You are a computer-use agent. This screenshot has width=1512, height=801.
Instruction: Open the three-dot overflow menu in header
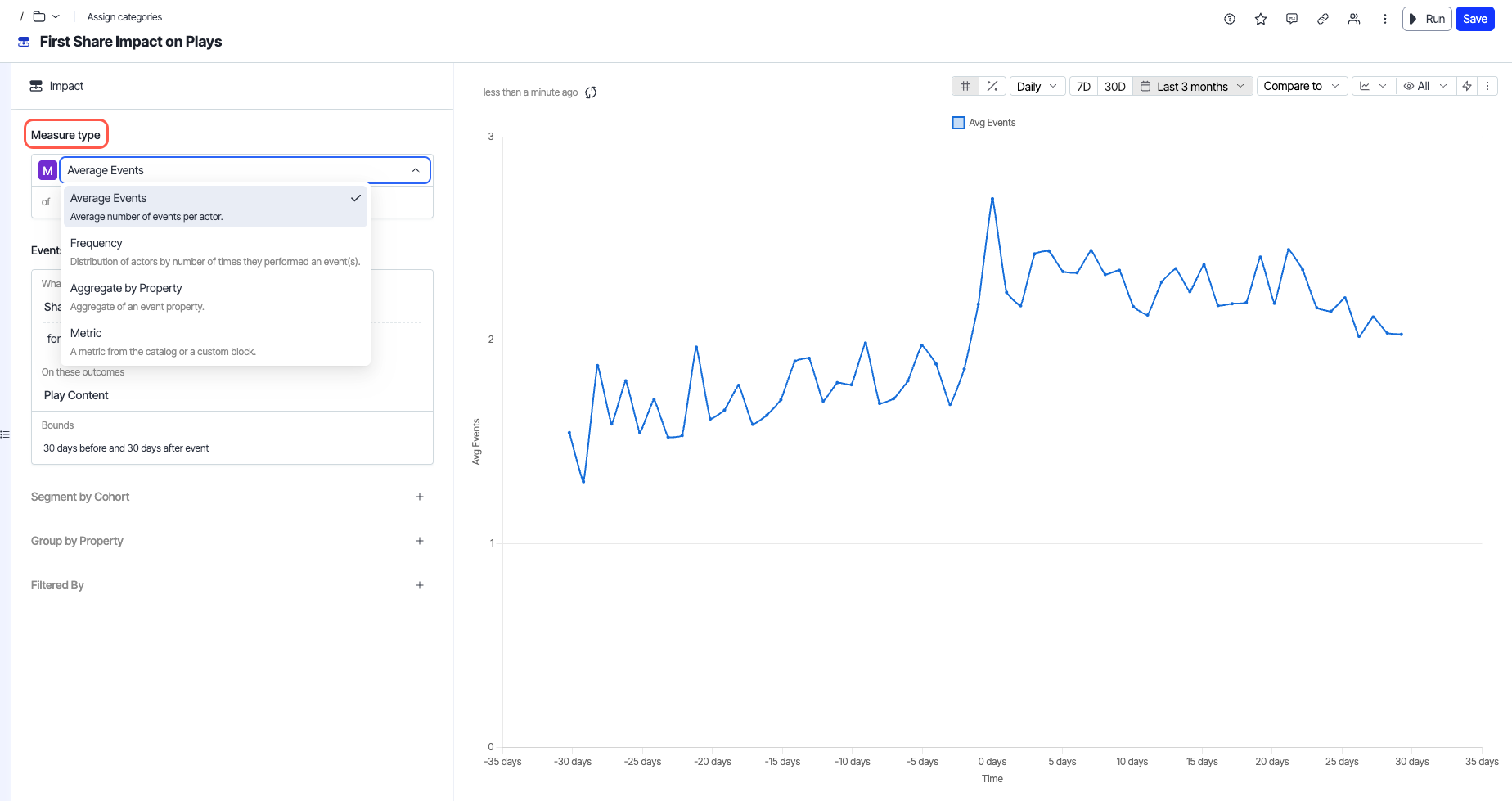pyautogui.click(x=1384, y=18)
